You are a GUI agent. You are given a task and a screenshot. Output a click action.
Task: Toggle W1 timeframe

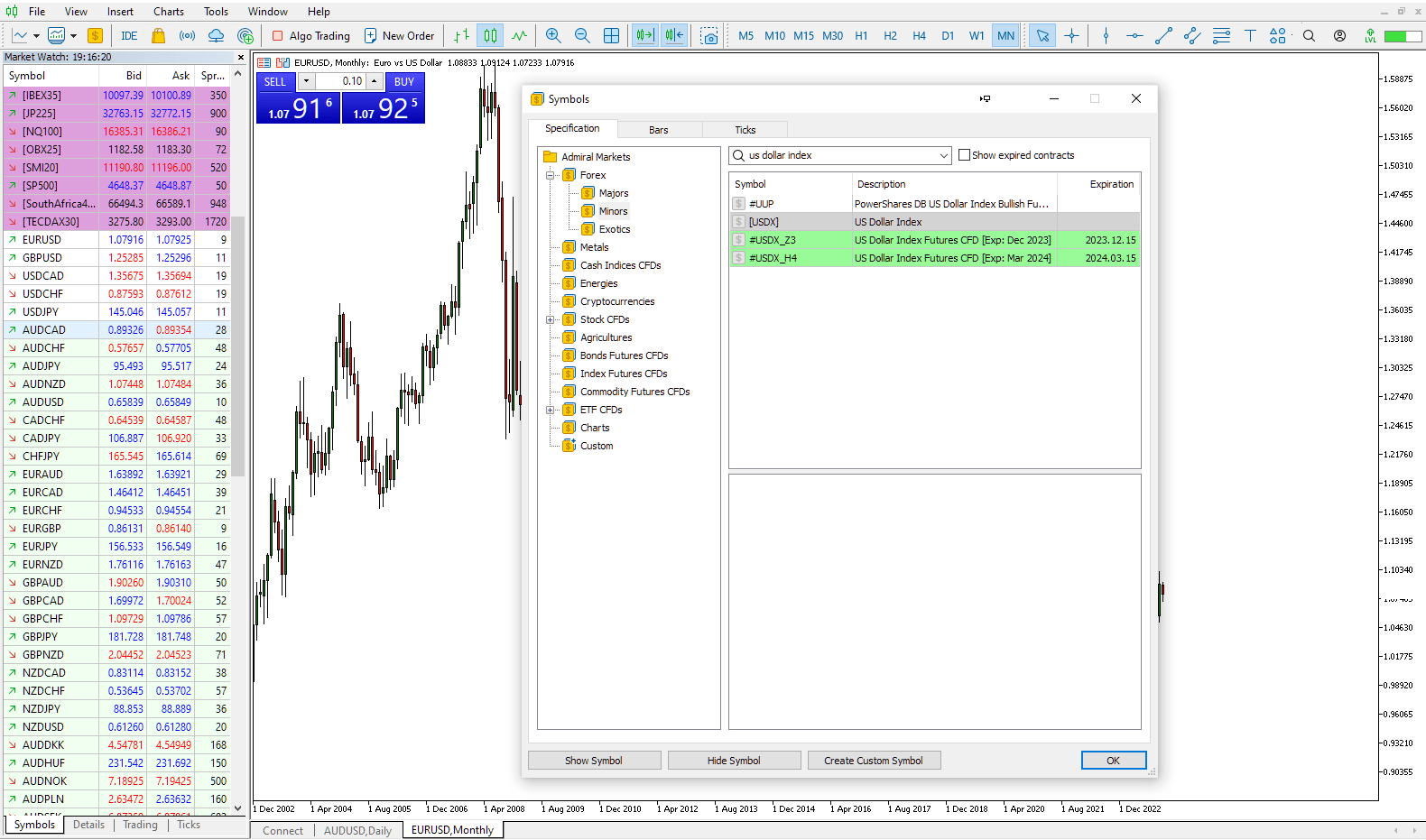977,36
